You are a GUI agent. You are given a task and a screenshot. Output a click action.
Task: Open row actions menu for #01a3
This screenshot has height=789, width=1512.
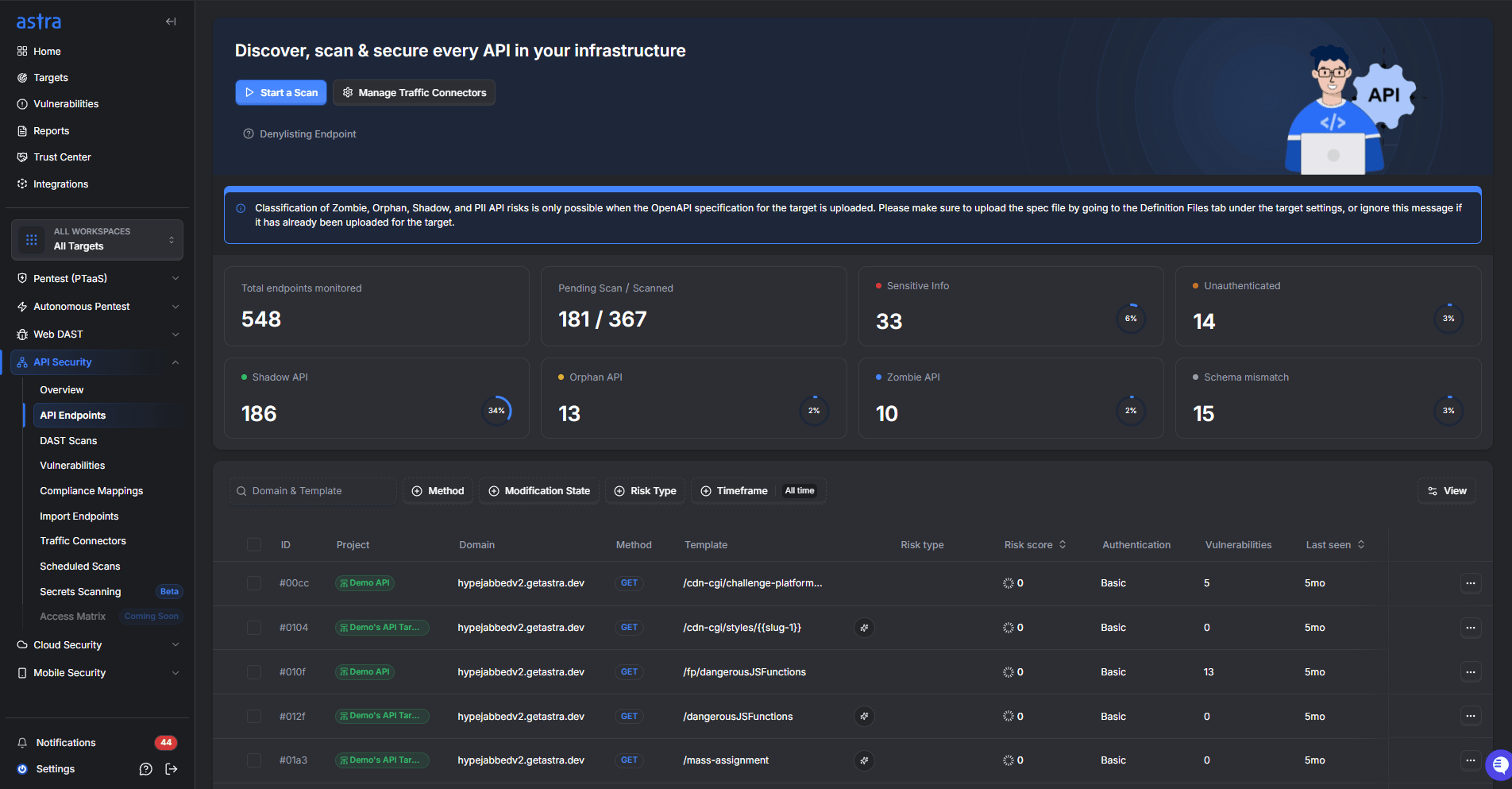coord(1471,760)
